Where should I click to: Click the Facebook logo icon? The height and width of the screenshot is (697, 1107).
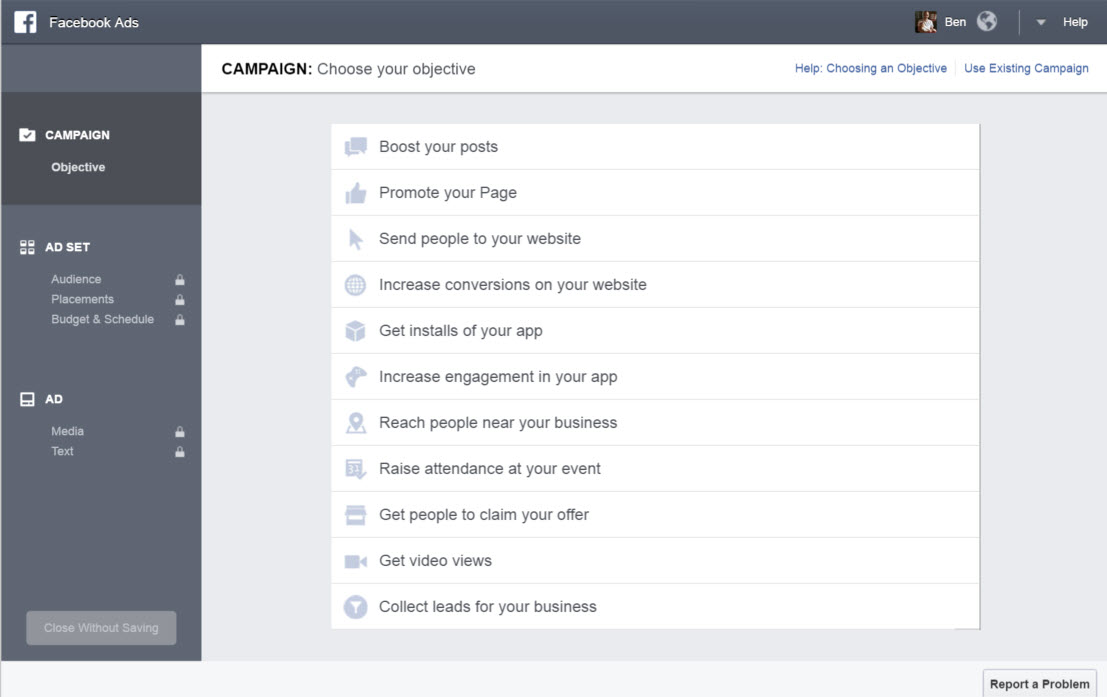25,22
